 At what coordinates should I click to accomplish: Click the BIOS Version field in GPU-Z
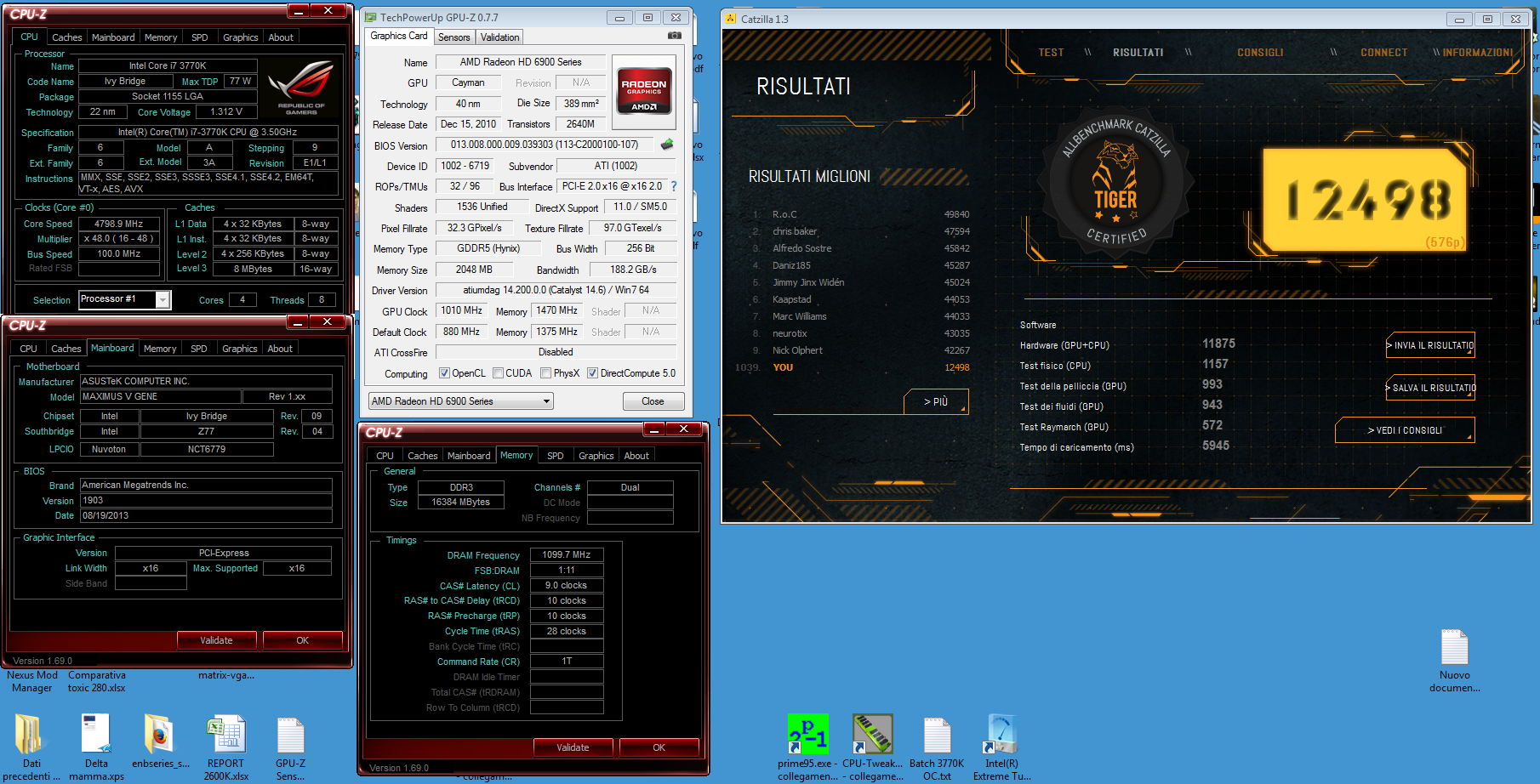click(544, 145)
